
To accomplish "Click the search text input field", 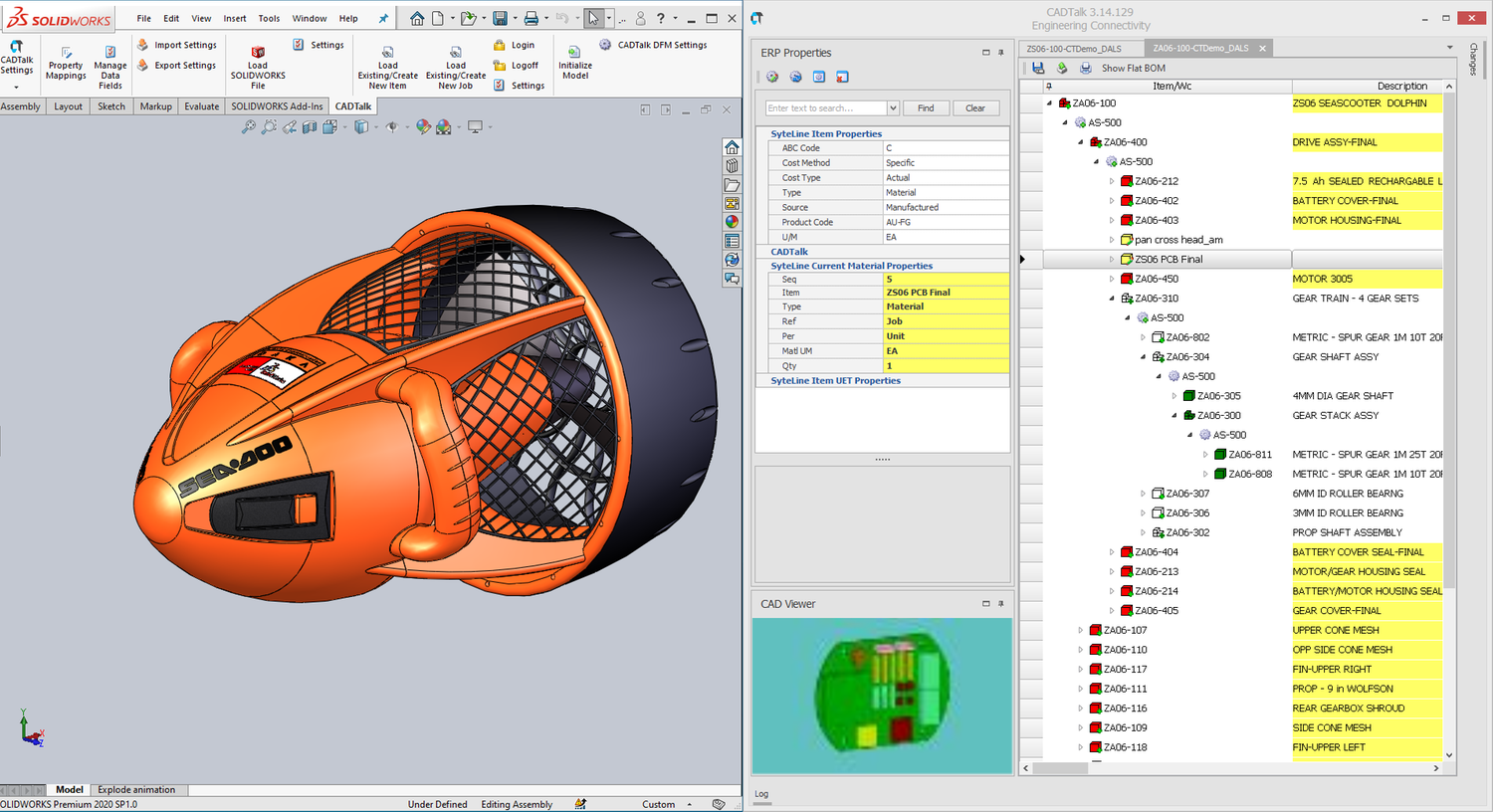I will [825, 108].
